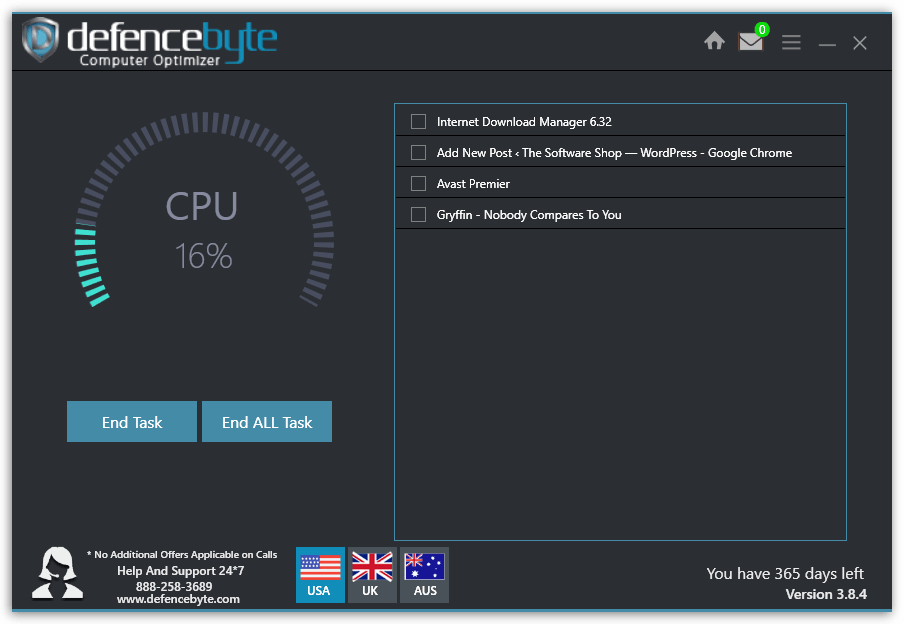Click the home icon in the top bar
904x624 pixels.
point(714,41)
